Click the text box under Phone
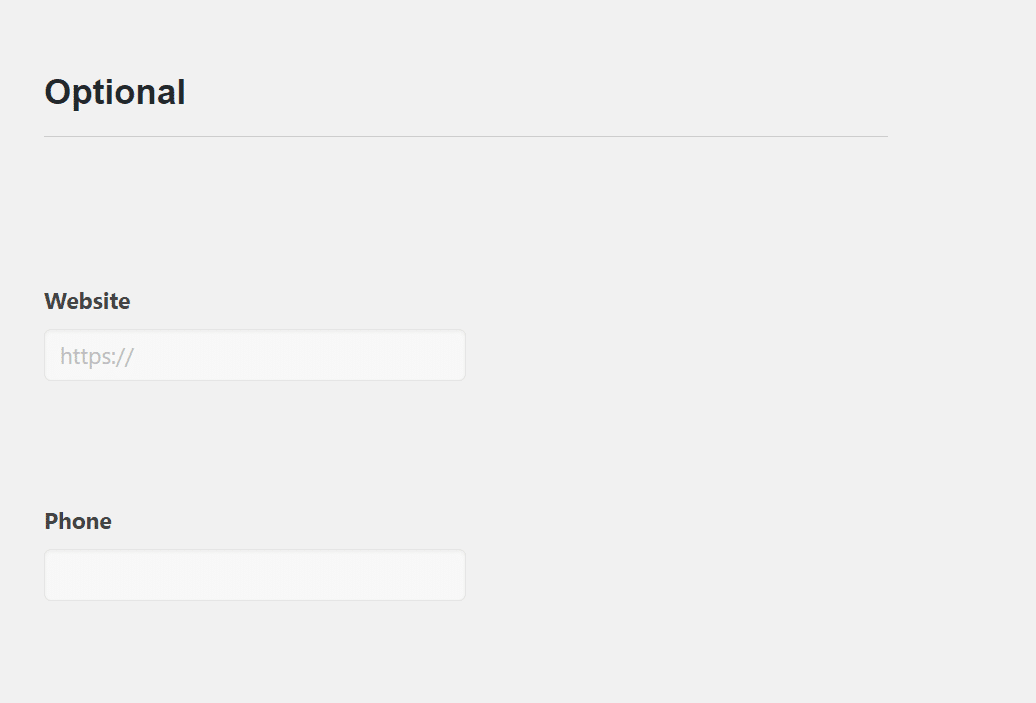This screenshot has height=703, width=1036. [x=255, y=575]
